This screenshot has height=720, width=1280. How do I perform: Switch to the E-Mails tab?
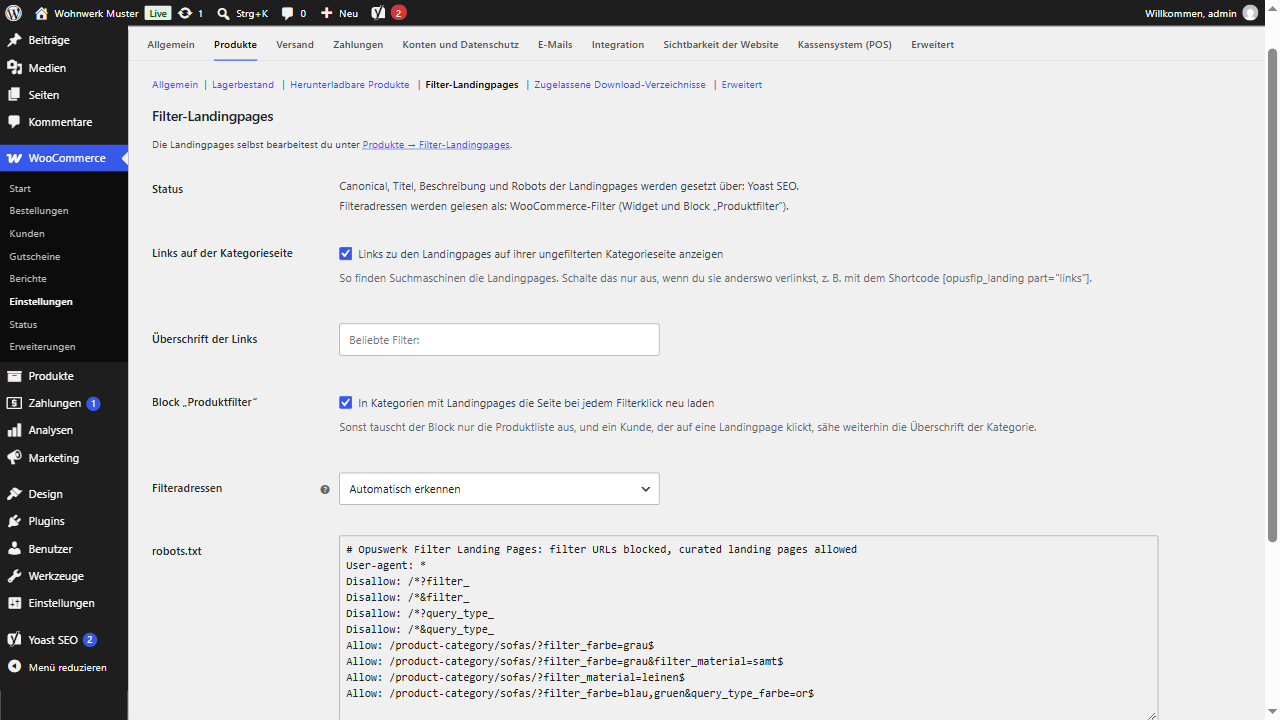click(x=555, y=45)
